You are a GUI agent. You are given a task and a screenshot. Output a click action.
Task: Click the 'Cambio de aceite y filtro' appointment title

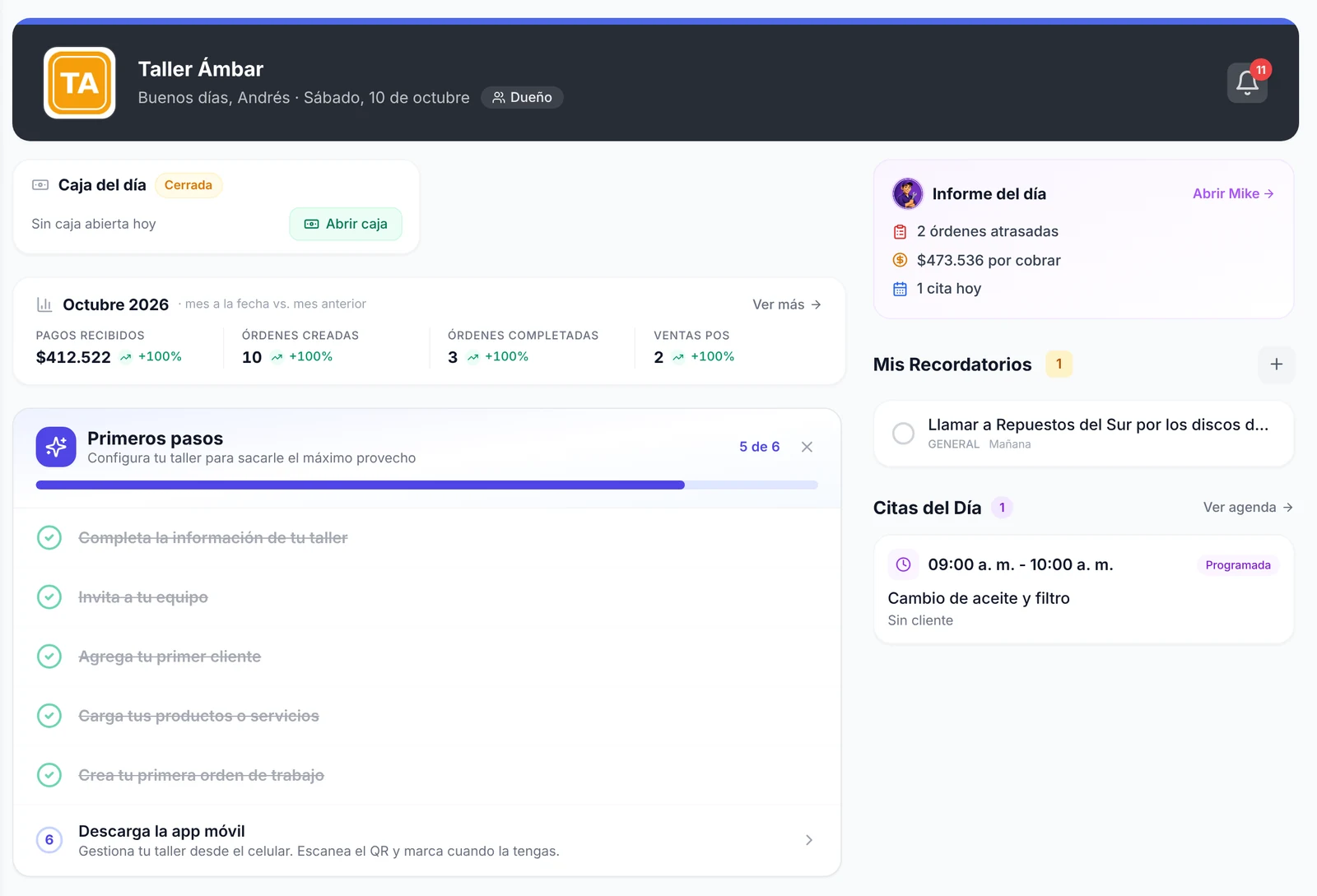point(979,598)
